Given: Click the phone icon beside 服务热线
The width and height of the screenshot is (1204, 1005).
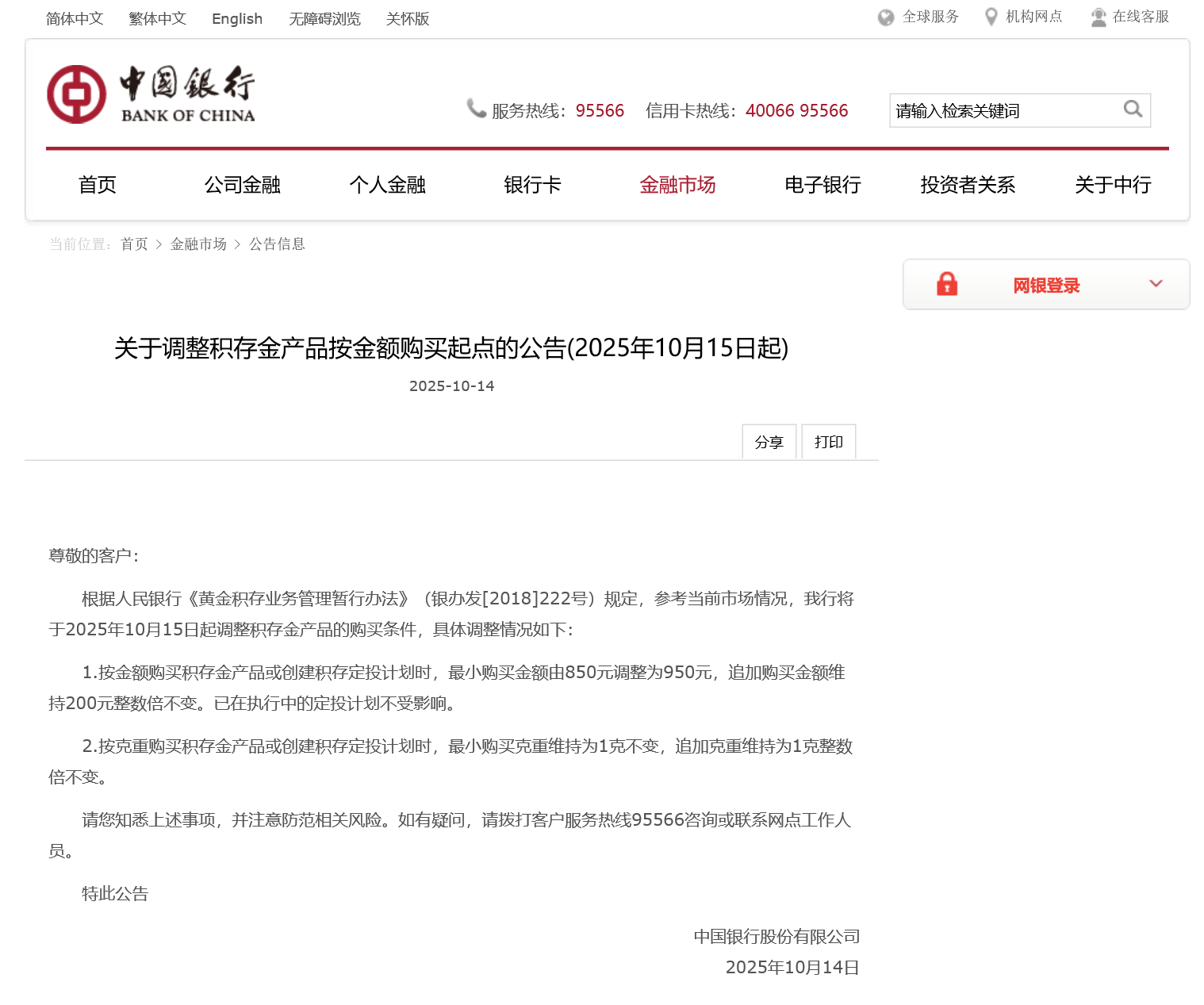Looking at the screenshot, I should click(x=476, y=109).
